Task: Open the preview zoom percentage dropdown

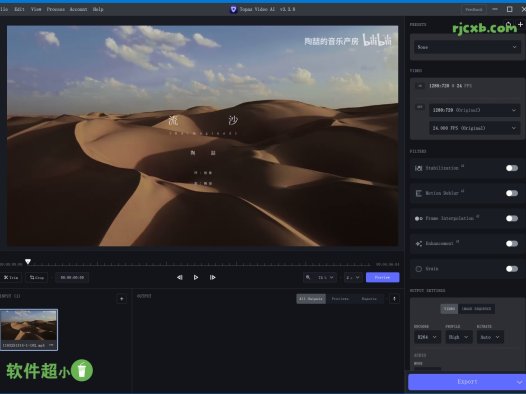Action: coord(325,277)
